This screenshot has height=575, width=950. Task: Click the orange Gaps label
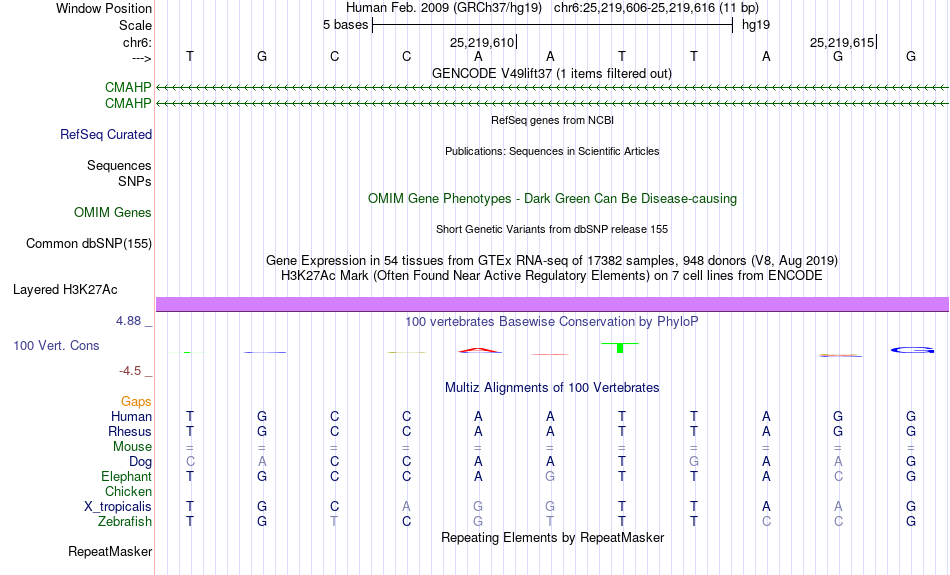click(136, 402)
